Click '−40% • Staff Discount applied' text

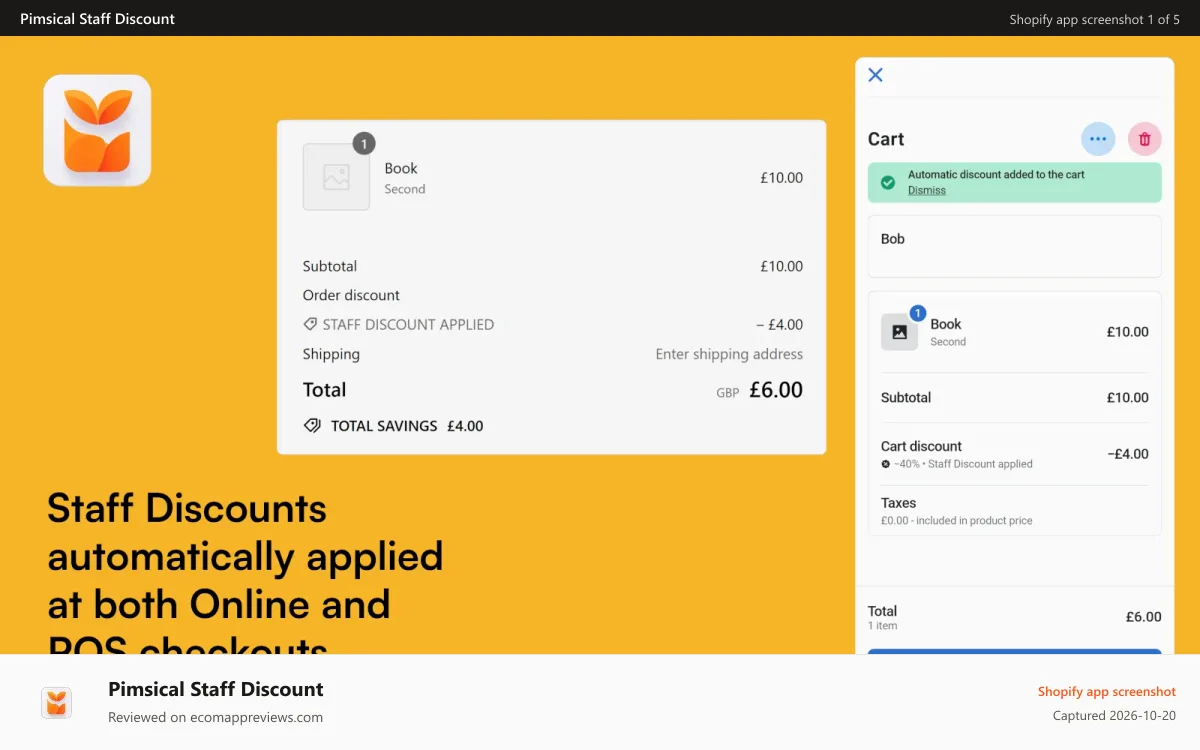pos(963,464)
